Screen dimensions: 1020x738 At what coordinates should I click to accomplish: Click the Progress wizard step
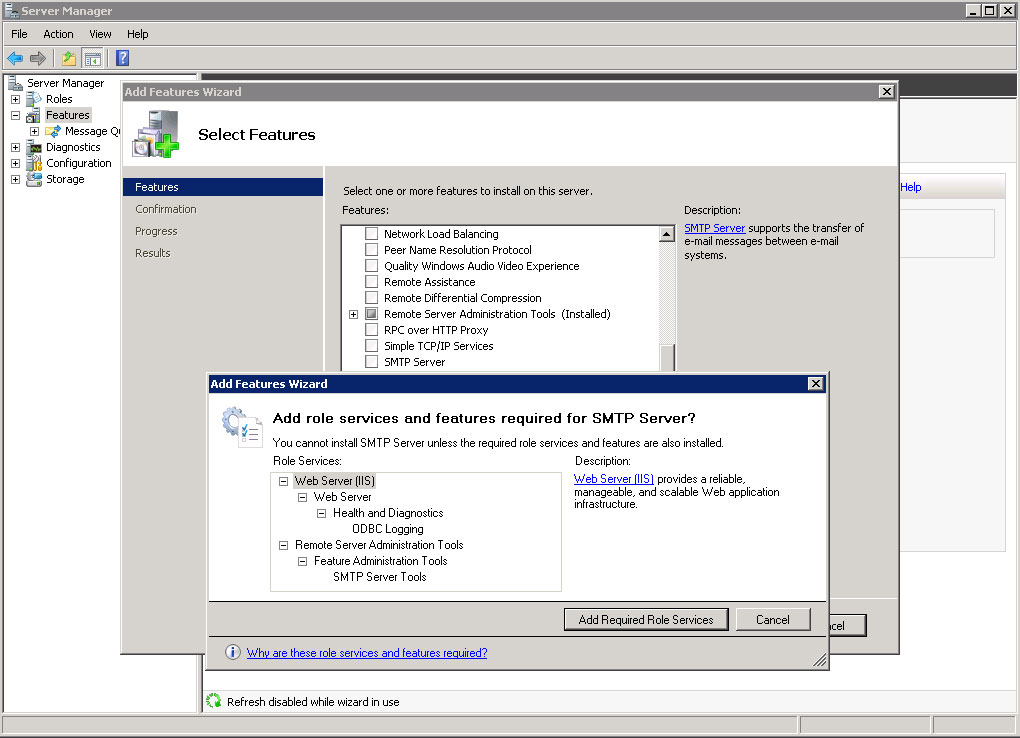click(156, 231)
